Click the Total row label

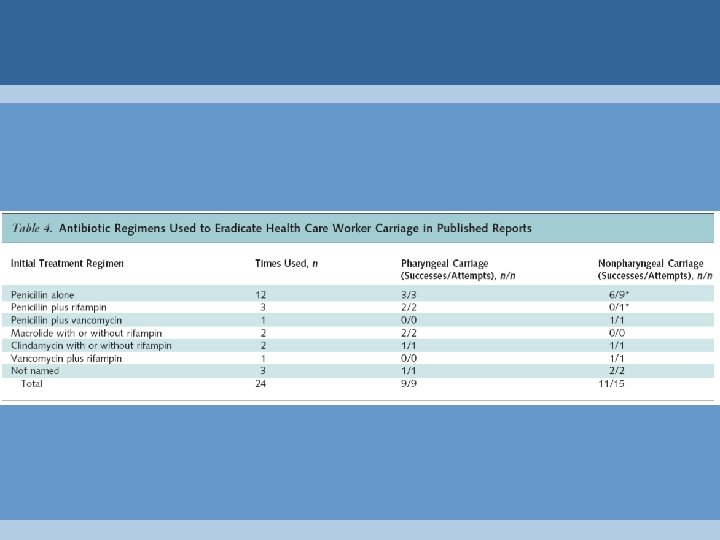(32, 383)
